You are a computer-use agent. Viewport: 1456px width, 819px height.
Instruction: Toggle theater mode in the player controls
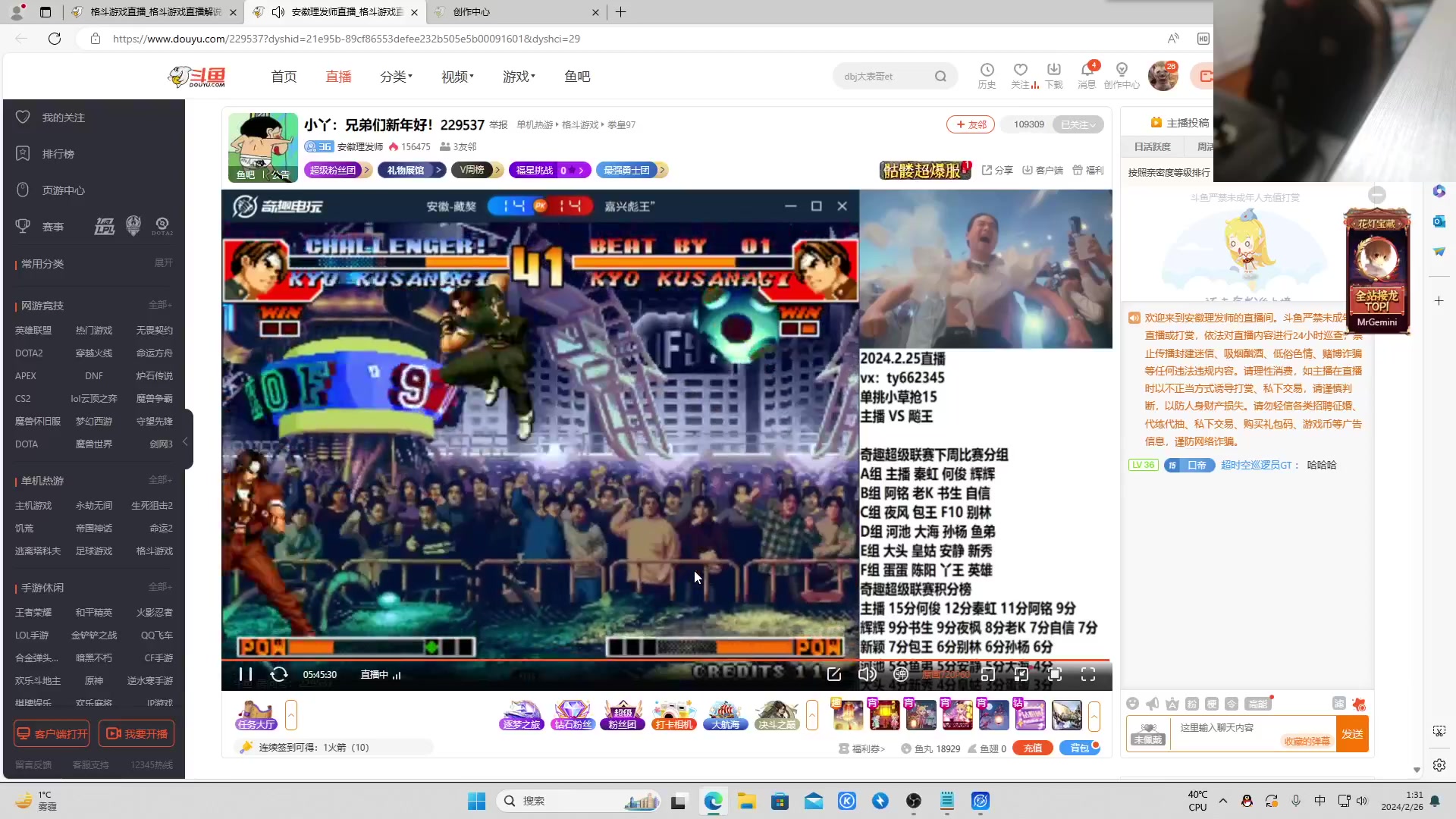coord(1021,674)
